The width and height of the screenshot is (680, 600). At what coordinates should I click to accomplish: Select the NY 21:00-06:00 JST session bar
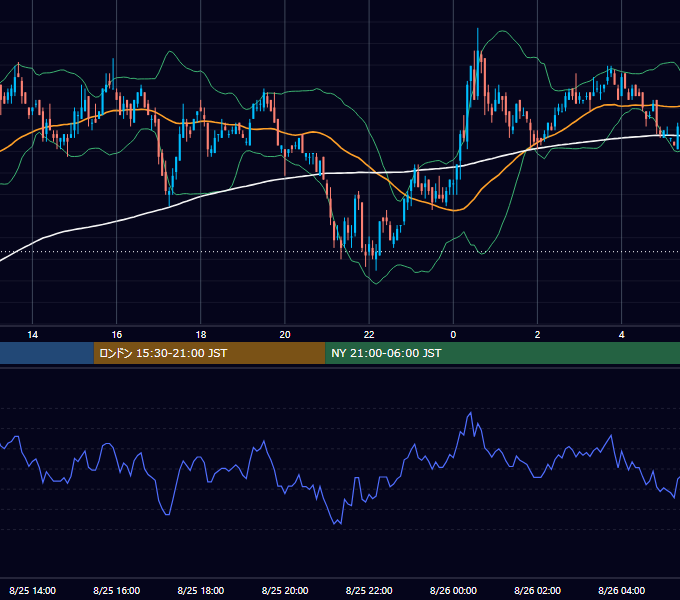pos(503,353)
